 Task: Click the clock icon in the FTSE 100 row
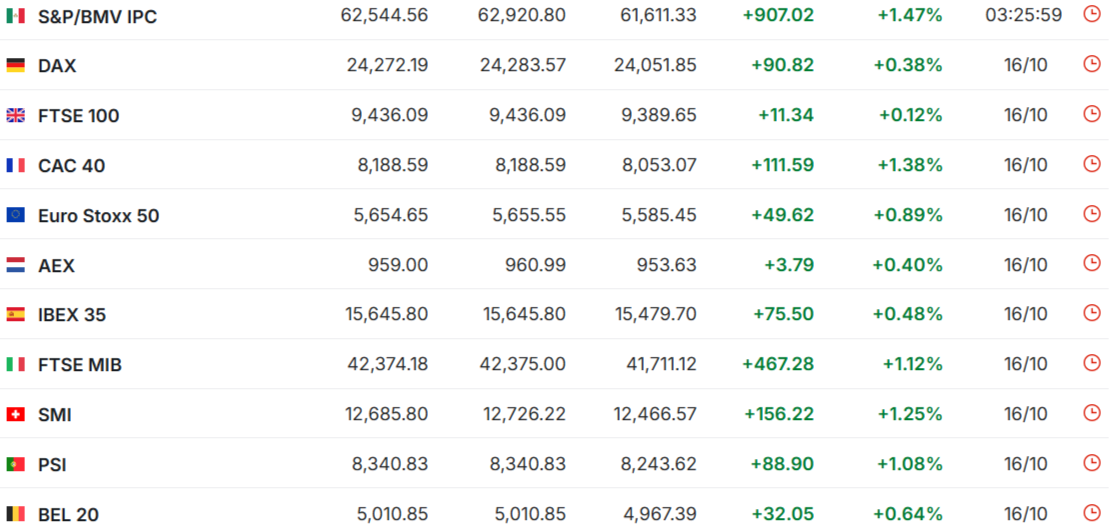point(1091,114)
